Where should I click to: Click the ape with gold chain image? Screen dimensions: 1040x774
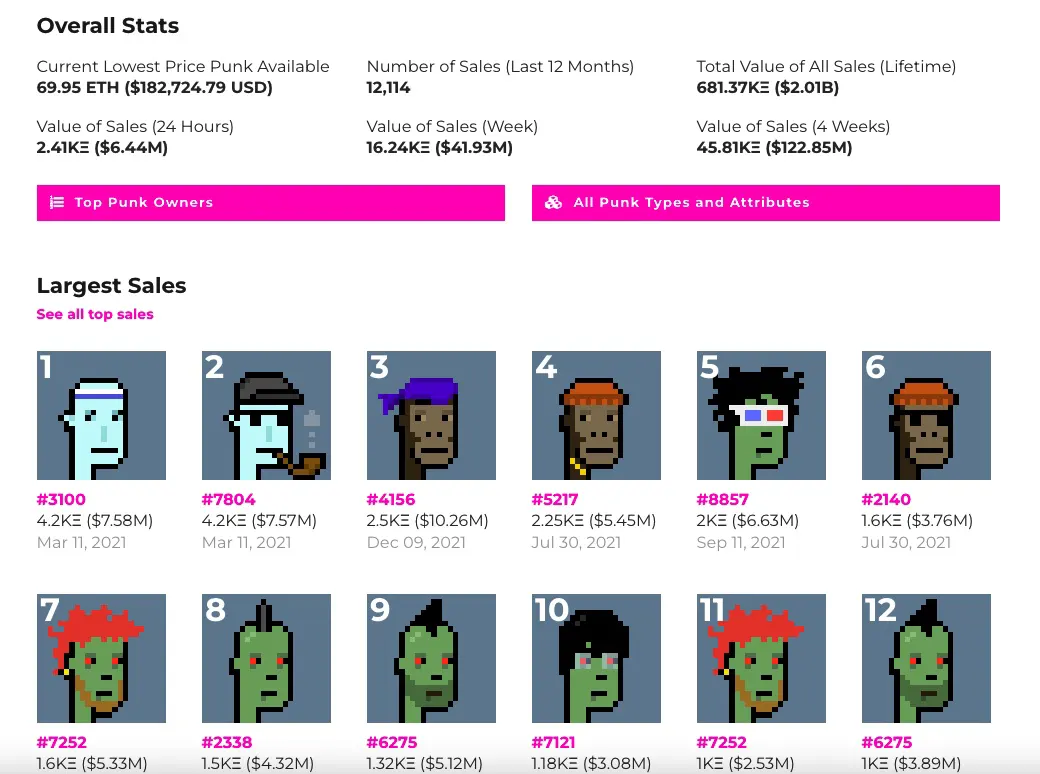(x=596, y=415)
